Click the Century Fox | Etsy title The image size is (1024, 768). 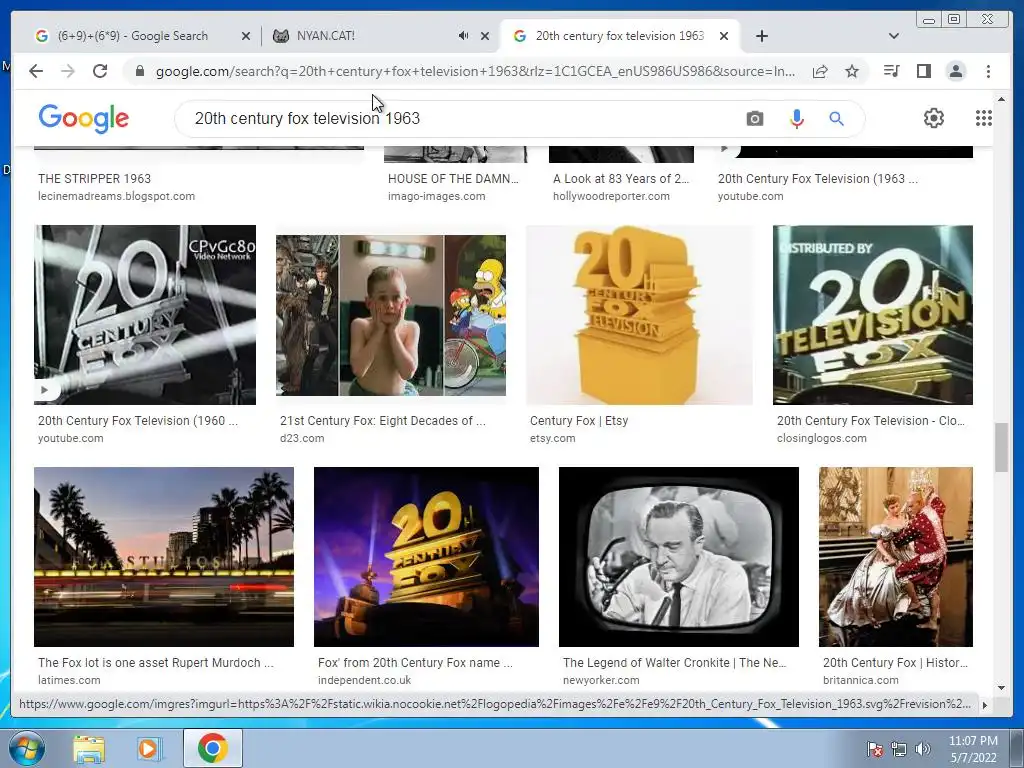coord(579,421)
